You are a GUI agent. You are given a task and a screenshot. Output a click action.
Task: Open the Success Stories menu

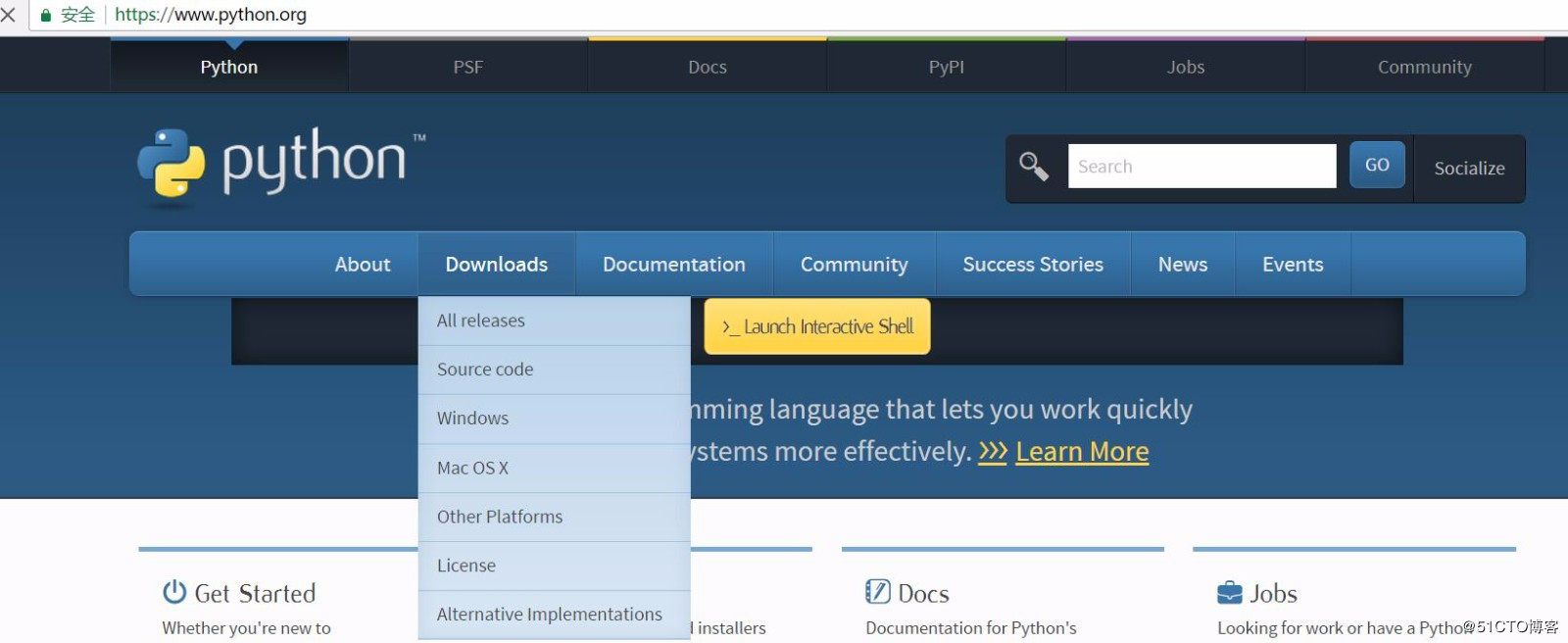coord(1033,265)
